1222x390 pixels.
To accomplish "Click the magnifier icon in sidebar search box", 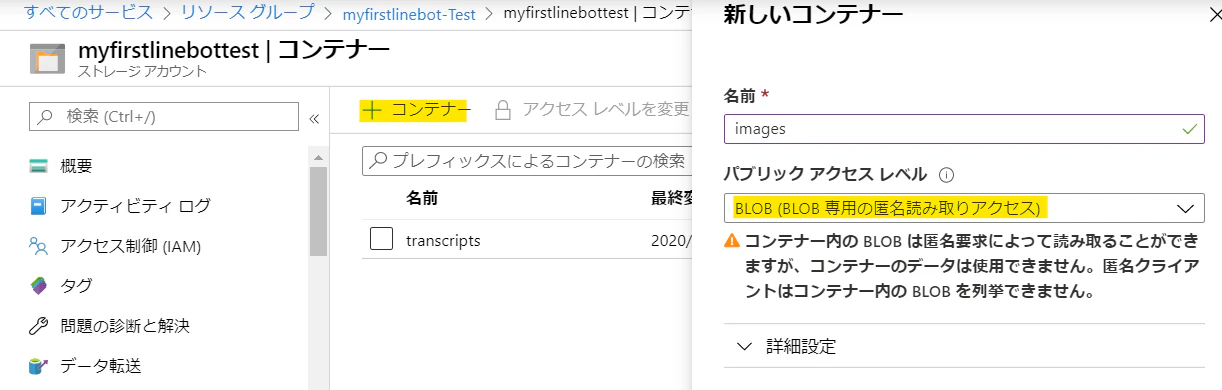I will pyautogui.click(x=45, y=116).
